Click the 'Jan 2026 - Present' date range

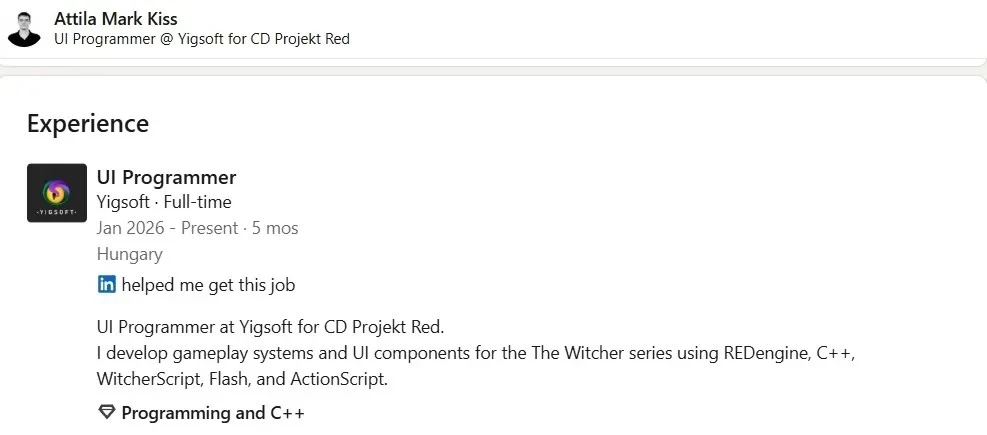click(x=167, y=228)
